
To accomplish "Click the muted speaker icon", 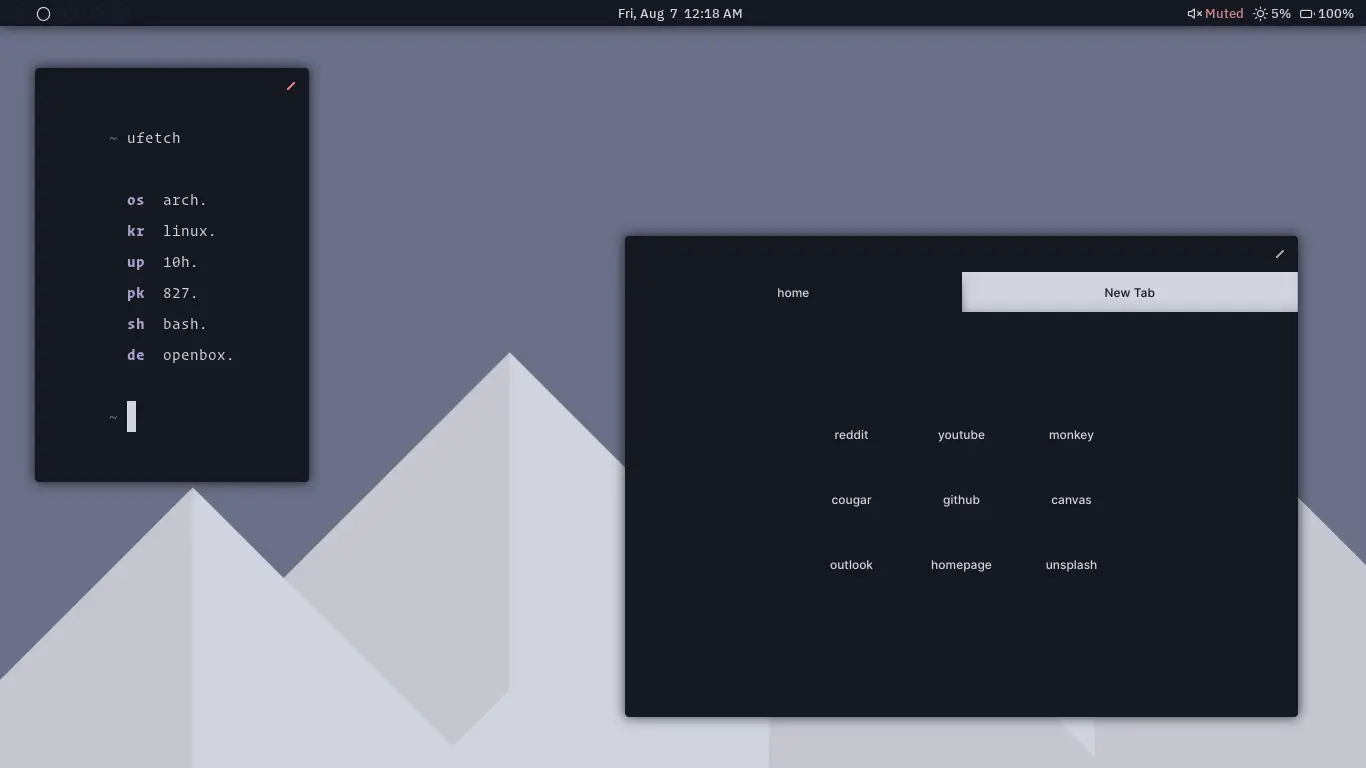I will click(1194, 14).
